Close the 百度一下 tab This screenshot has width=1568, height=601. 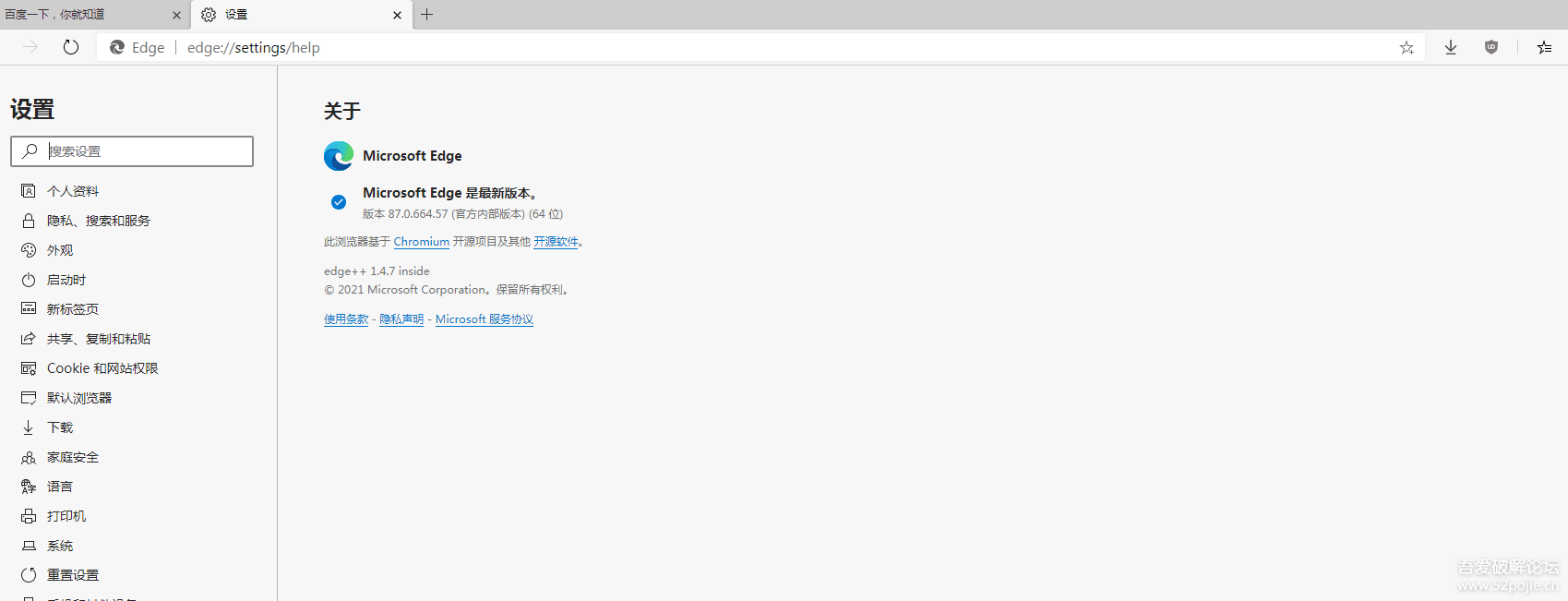tap(176, 15)
